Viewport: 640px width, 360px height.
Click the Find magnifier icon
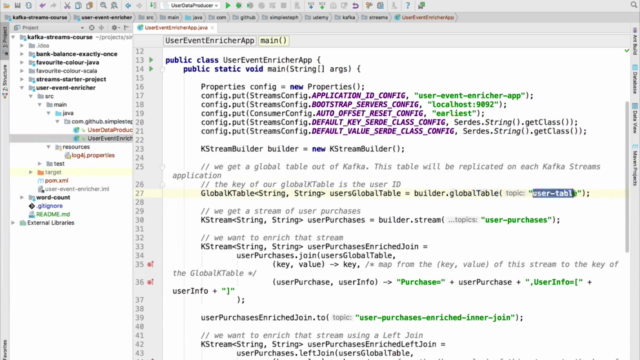click(103, 6)
